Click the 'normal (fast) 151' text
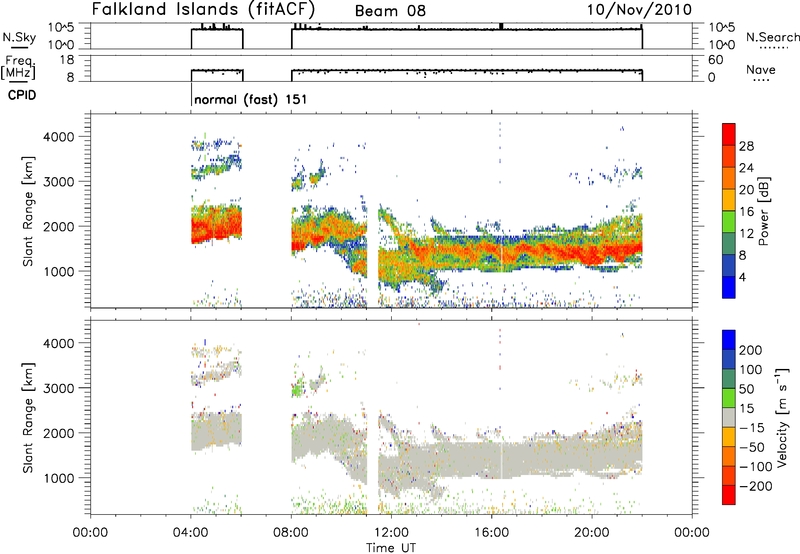Screen dimensions: 800x554 click(x=251, y=99)
